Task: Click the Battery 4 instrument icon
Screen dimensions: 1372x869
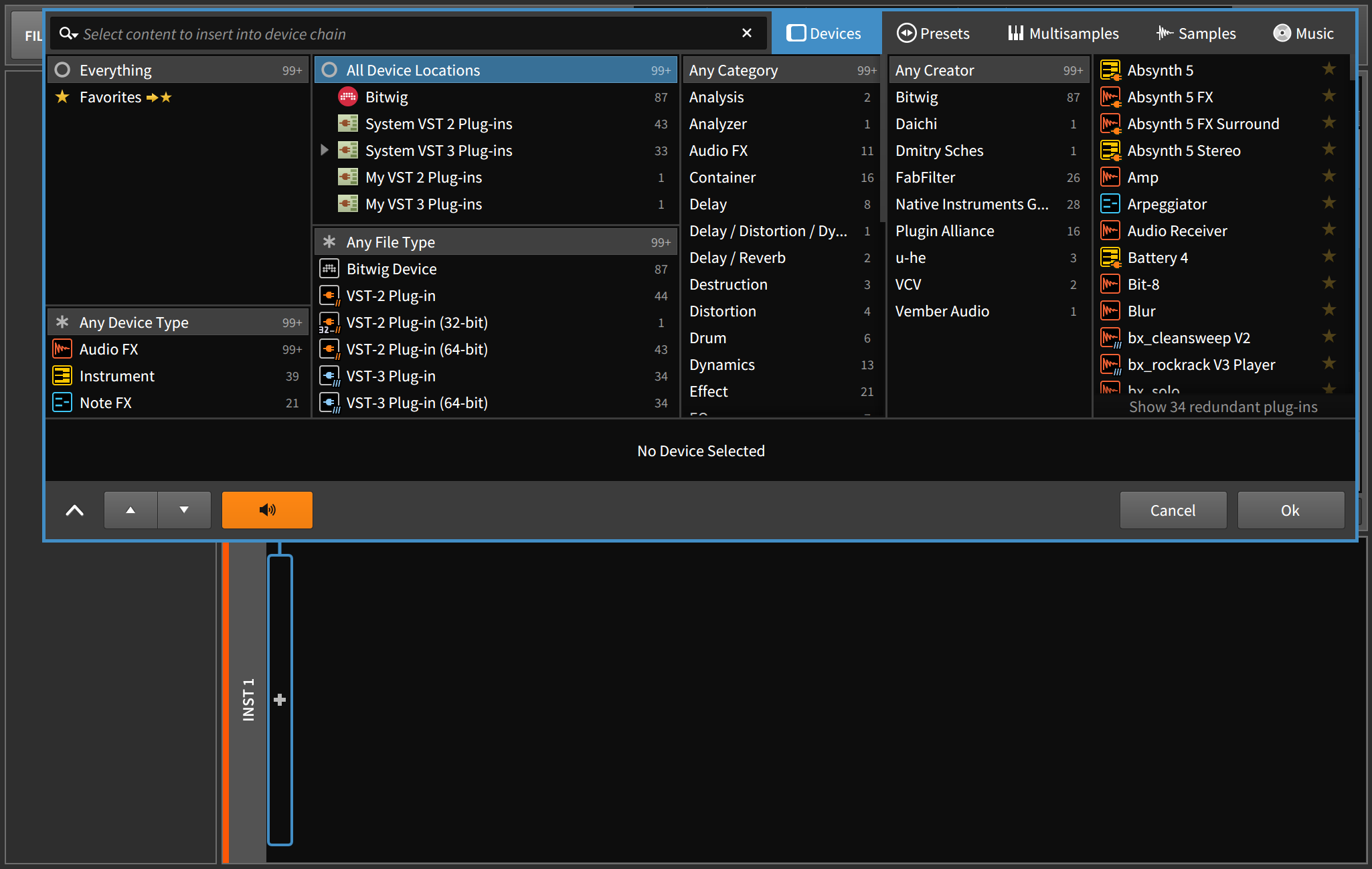Action: tap(1110, 257)
